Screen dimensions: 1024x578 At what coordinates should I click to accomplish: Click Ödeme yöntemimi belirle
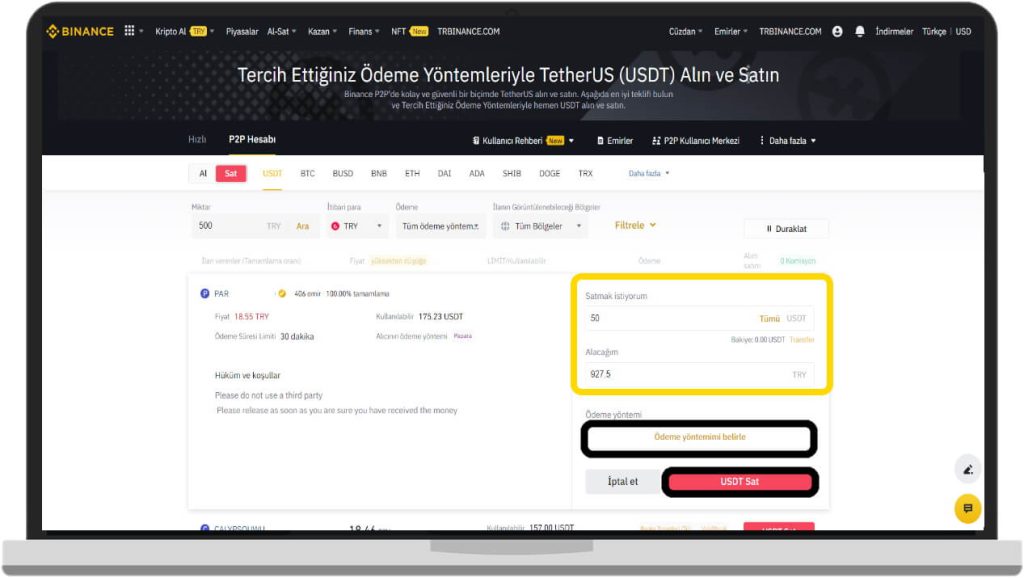pos(699,438)
